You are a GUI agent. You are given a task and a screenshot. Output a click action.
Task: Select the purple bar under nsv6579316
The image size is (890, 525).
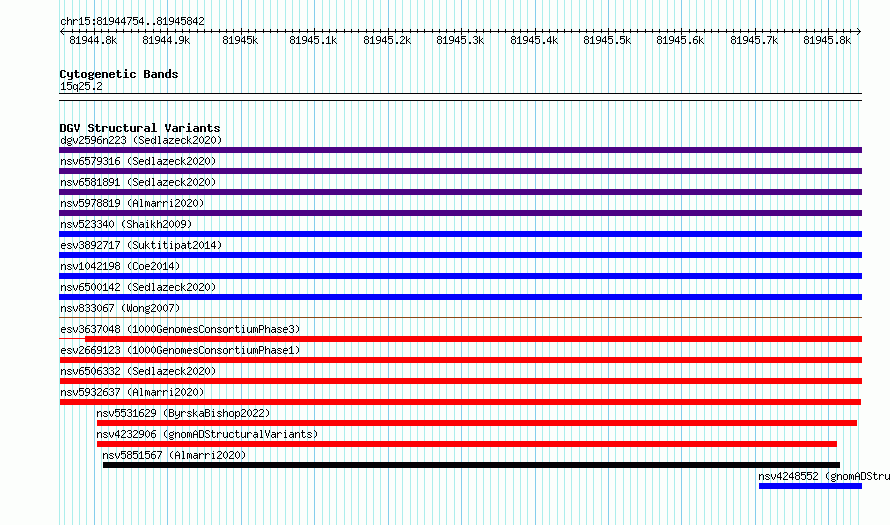(460, 171)
